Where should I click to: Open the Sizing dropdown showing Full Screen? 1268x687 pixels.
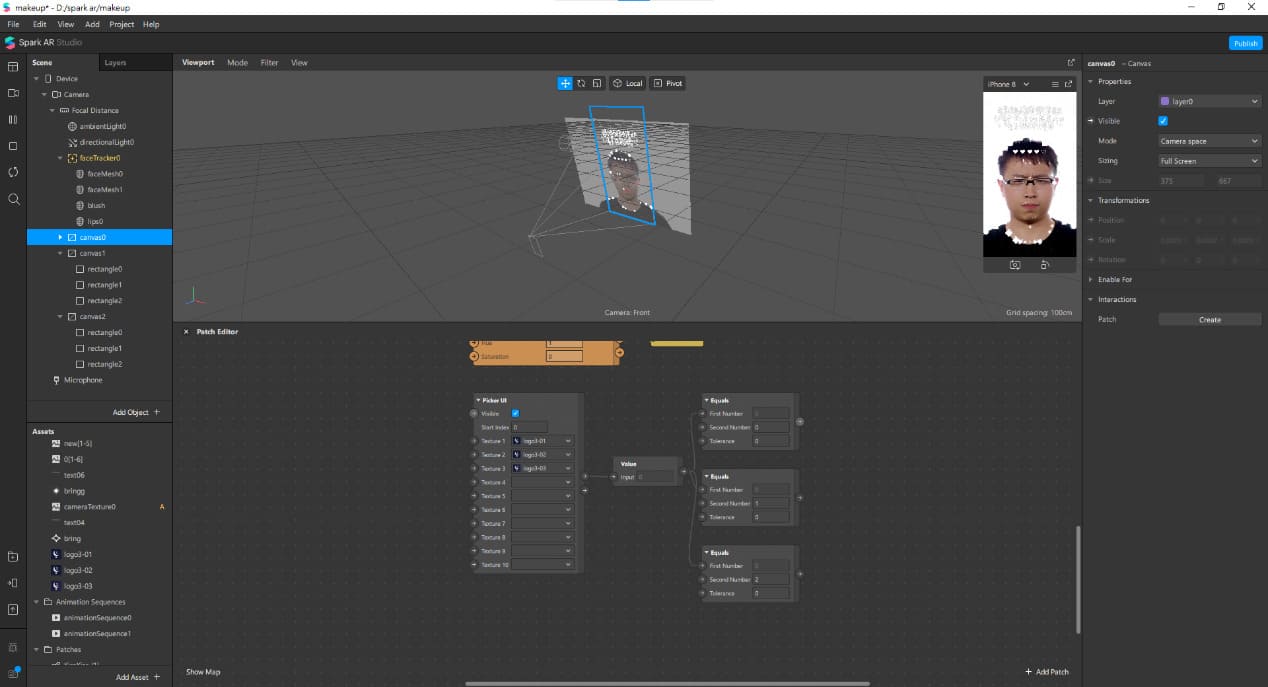[x=1210, y=160]
